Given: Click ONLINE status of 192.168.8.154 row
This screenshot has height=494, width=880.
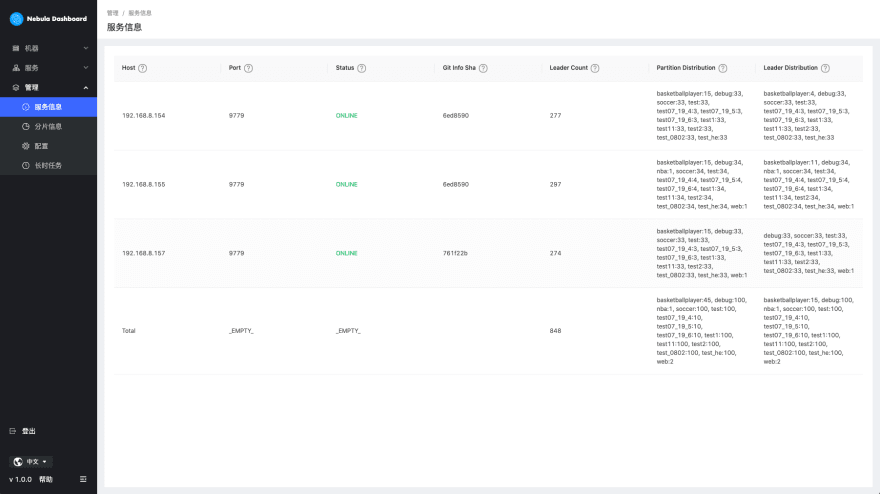Looking at the screenshot, I should coord(346,116).
